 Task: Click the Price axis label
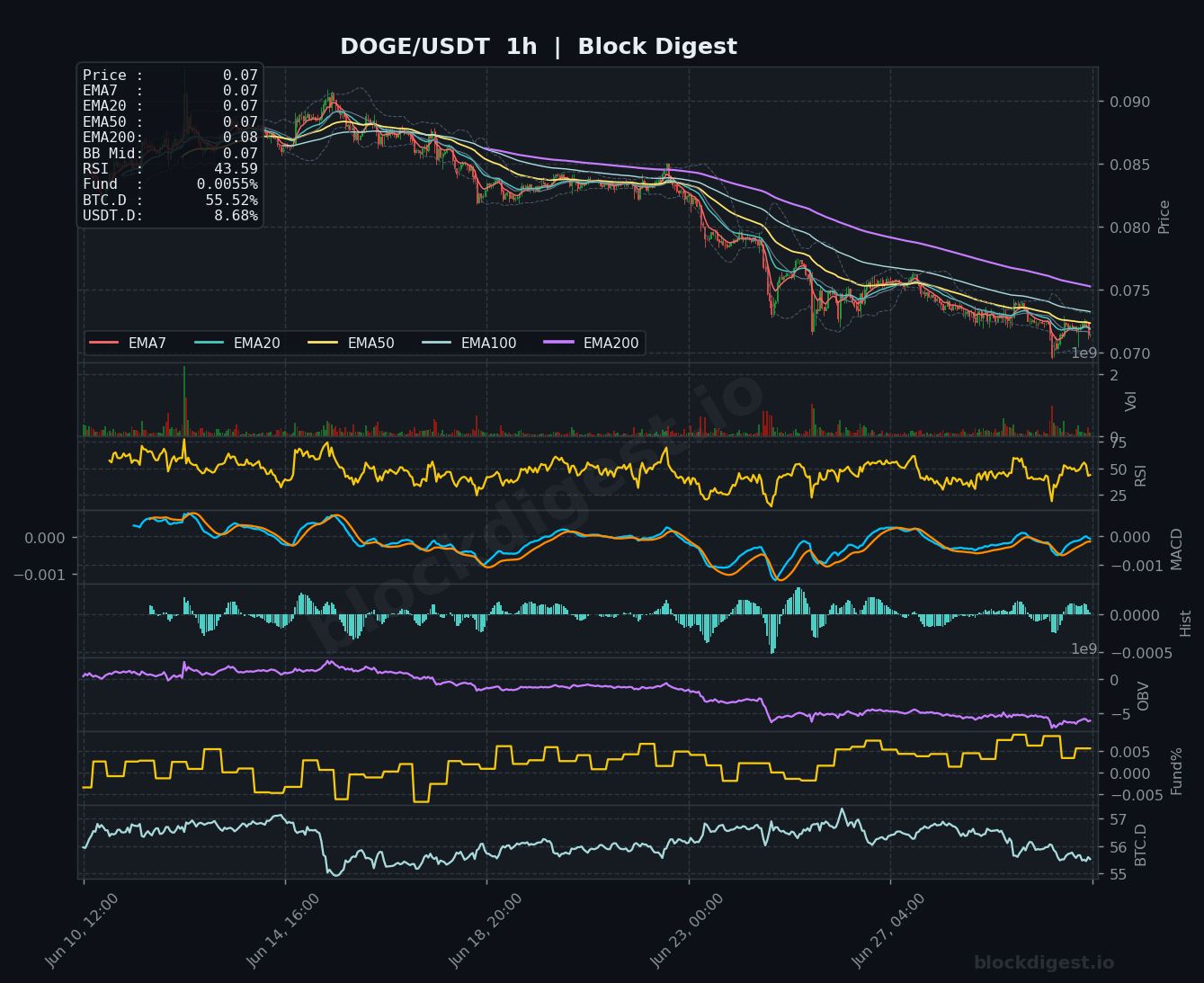point(1164,217)
